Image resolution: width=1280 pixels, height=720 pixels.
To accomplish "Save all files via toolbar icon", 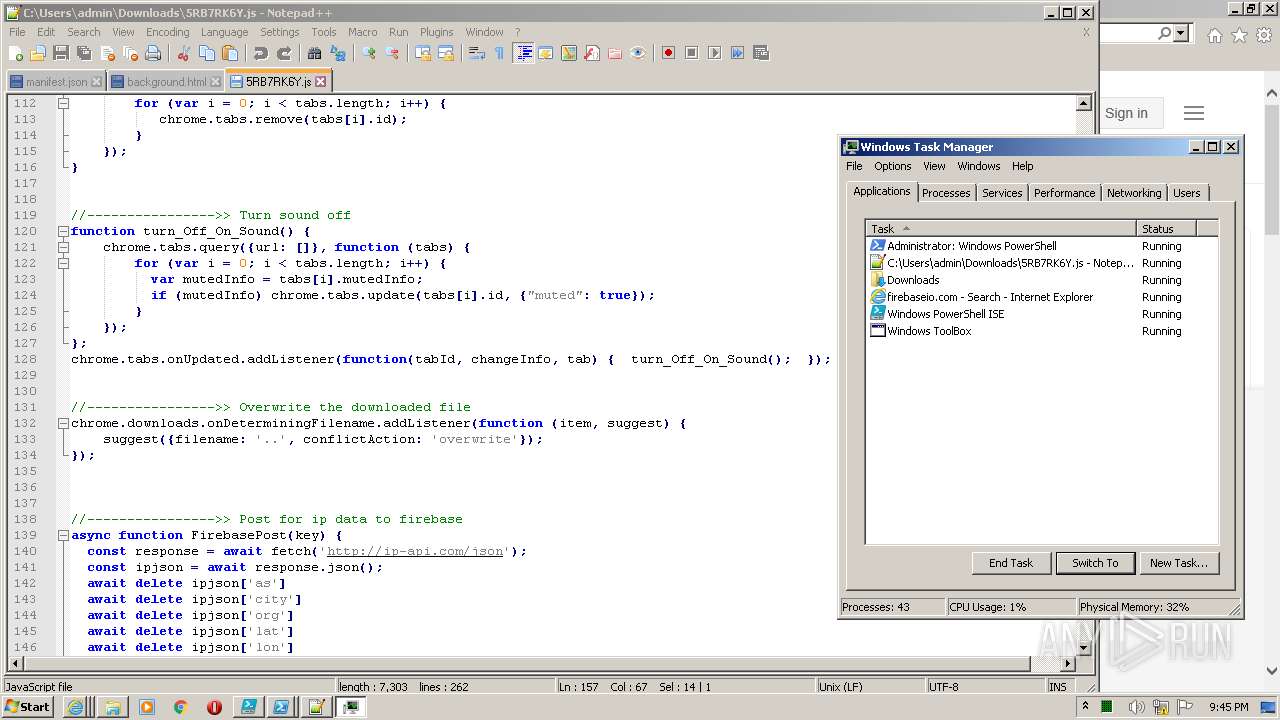I will 83,53.
